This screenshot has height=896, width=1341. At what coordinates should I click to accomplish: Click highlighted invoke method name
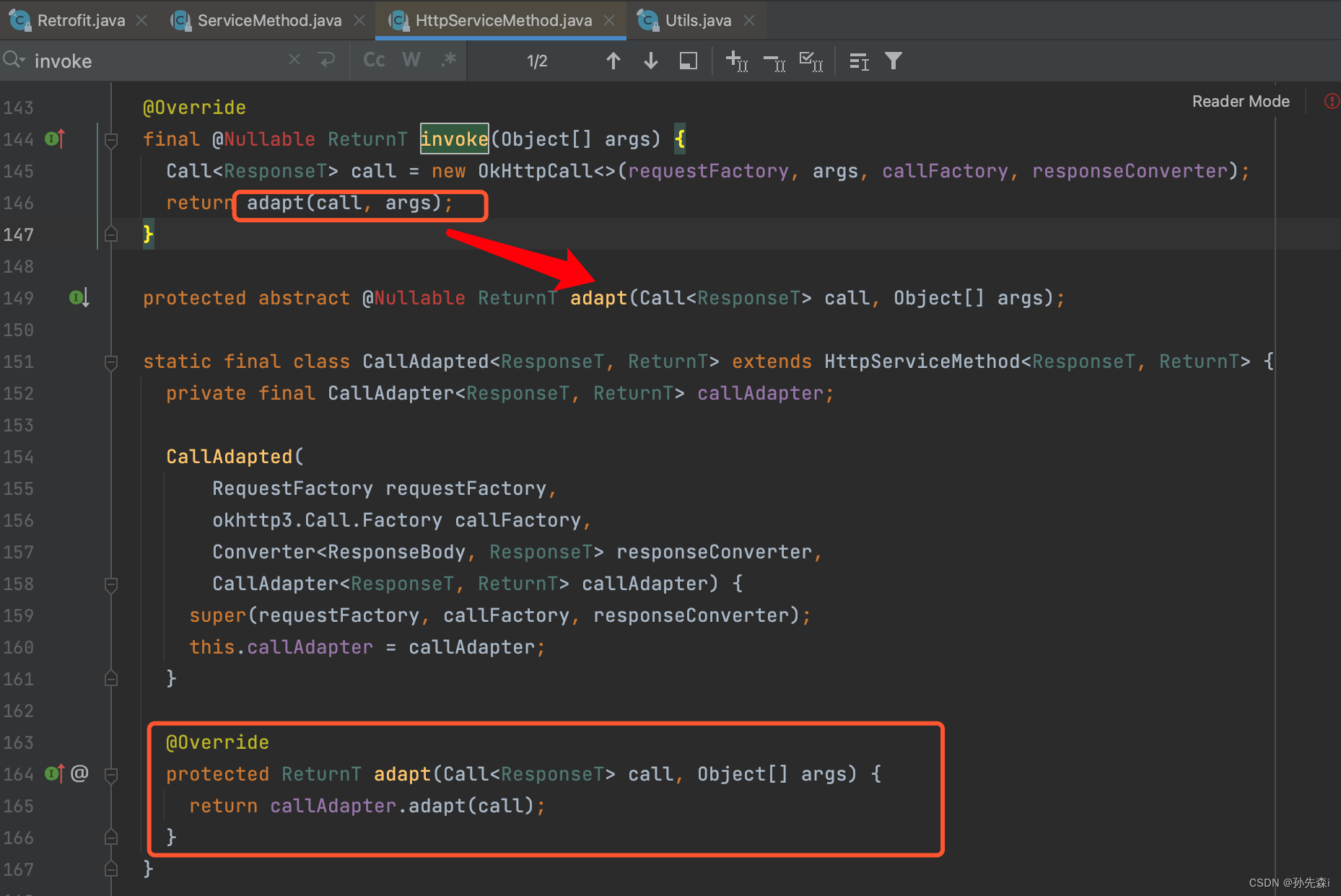[x=454, y=139]
